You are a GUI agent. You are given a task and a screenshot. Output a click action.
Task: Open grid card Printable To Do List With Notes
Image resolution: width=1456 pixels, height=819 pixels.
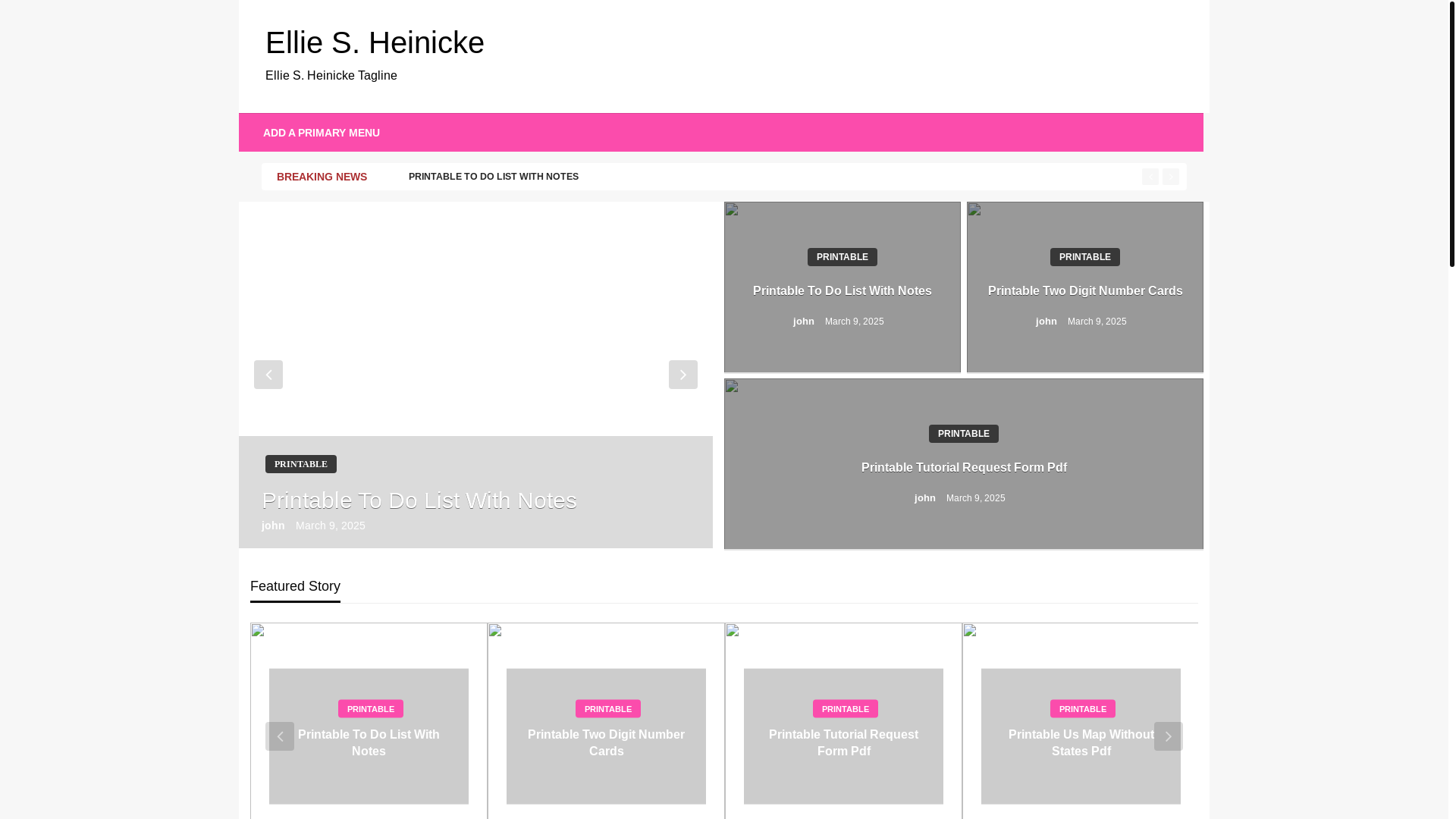pyautogui.click(x=843, y=290)
